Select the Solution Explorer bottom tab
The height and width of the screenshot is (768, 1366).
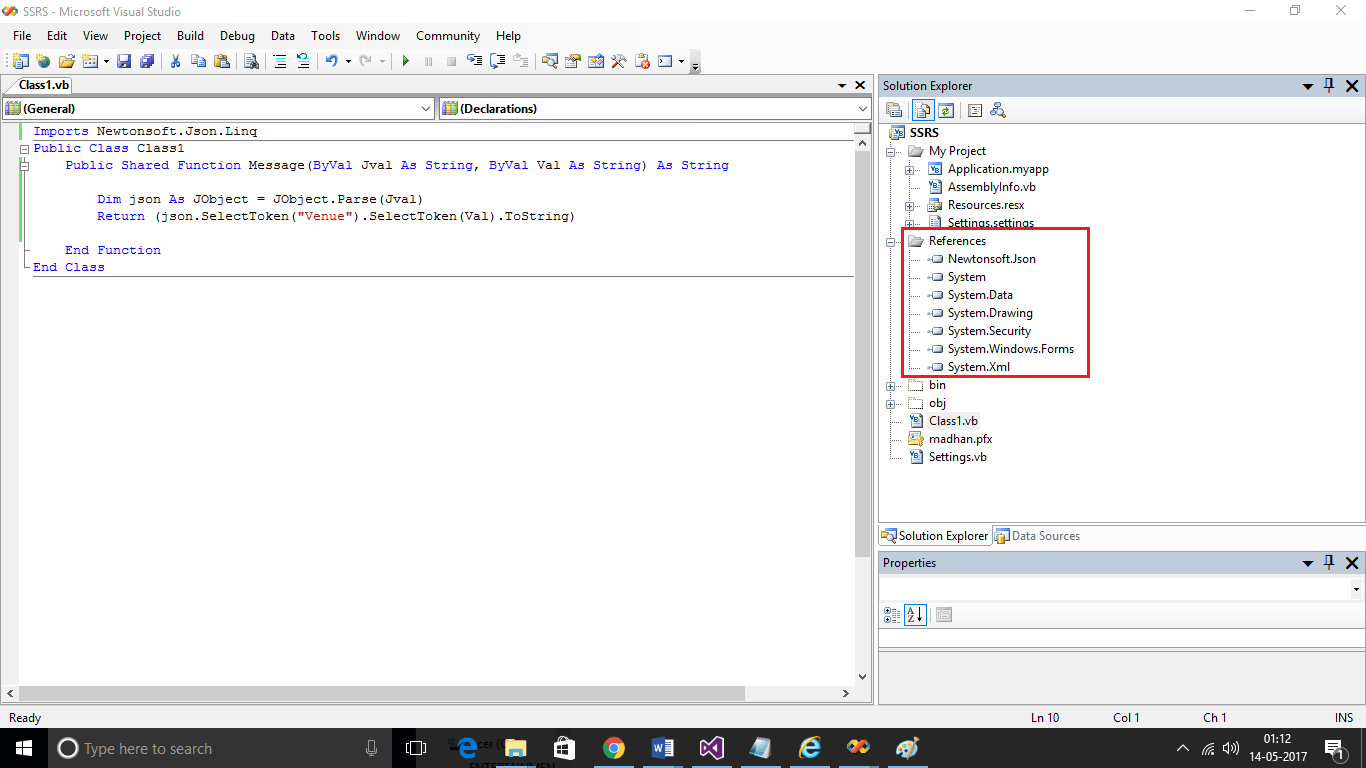(935, 536)
